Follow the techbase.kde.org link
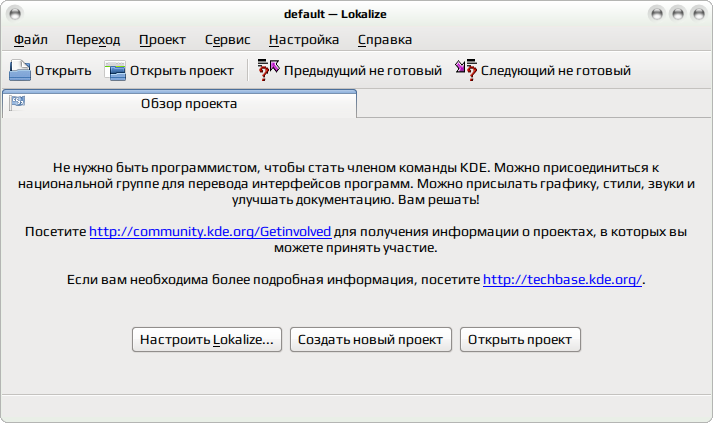 [562, 279]
